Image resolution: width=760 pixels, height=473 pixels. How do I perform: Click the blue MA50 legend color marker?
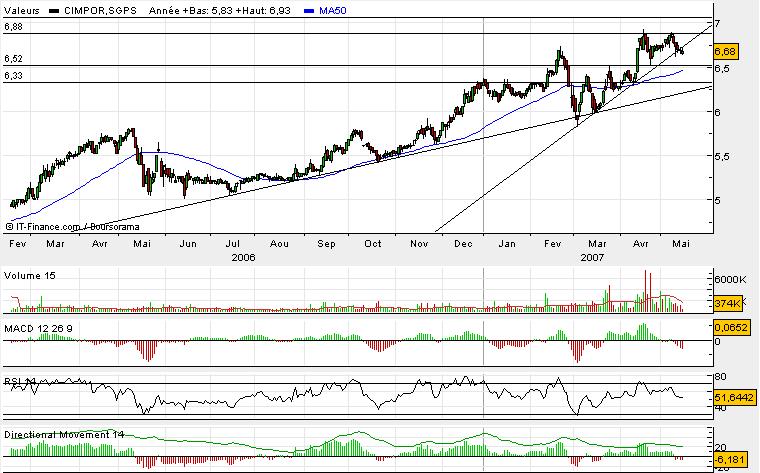tap(309, 11)
